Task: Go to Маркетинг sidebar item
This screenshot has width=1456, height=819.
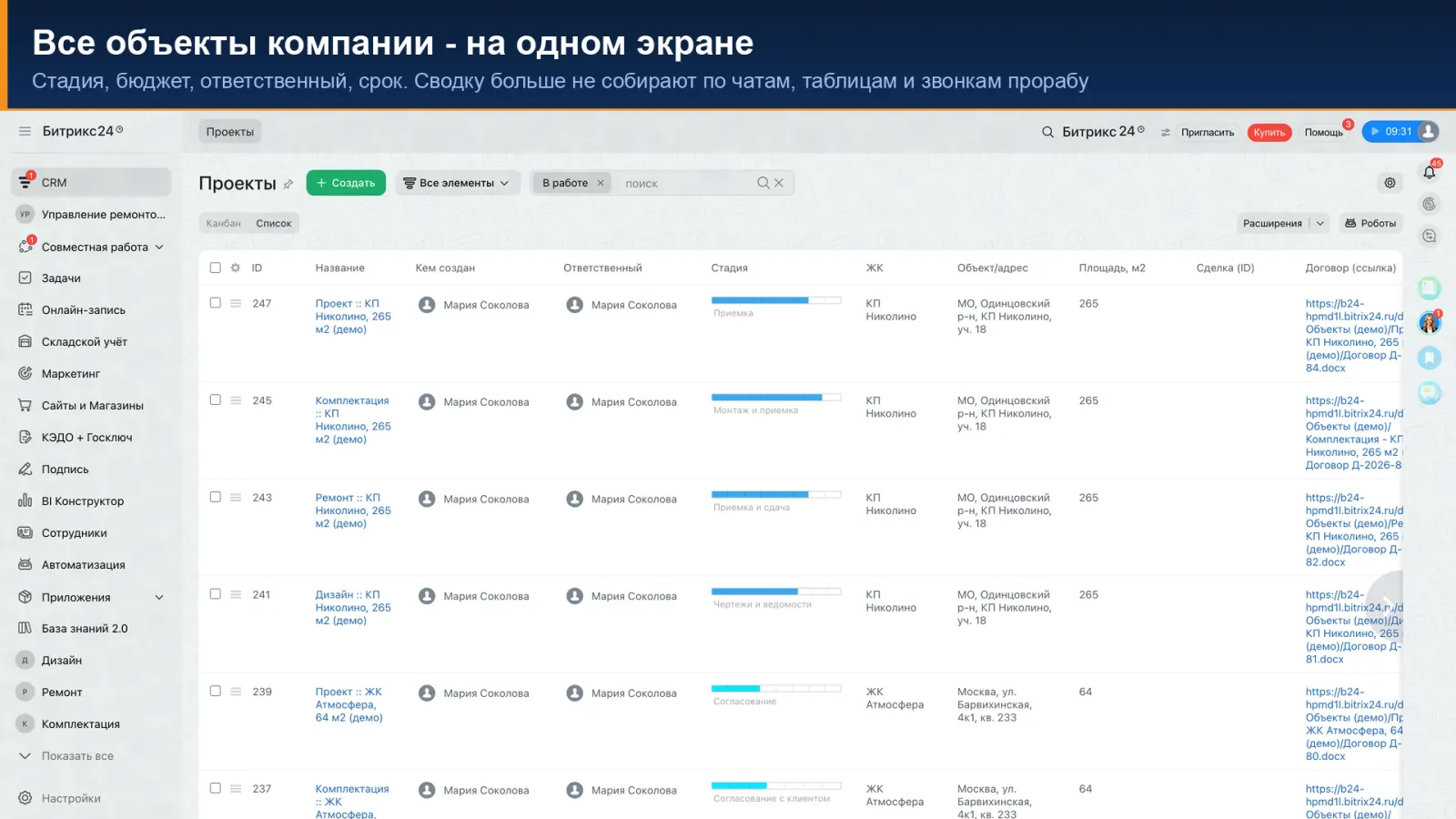Action: (70, 374)
